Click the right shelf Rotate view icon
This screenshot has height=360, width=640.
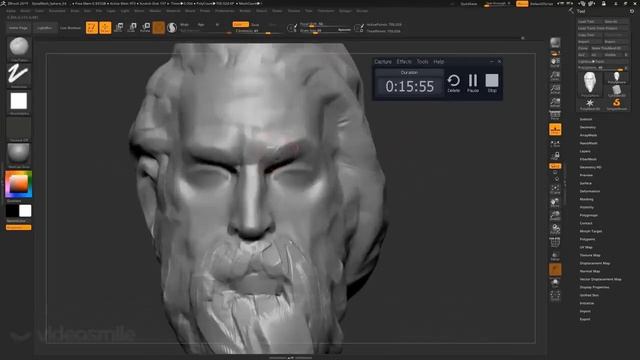coord(555,229)
